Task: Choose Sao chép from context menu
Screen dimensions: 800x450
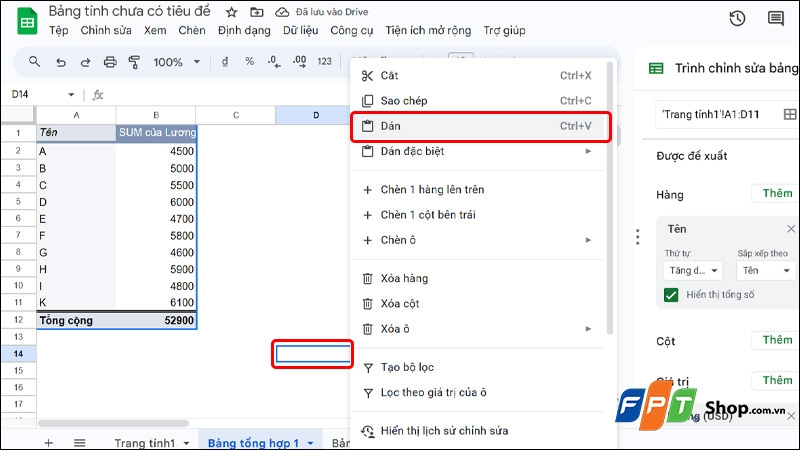Action: click(x=478, y=101)
